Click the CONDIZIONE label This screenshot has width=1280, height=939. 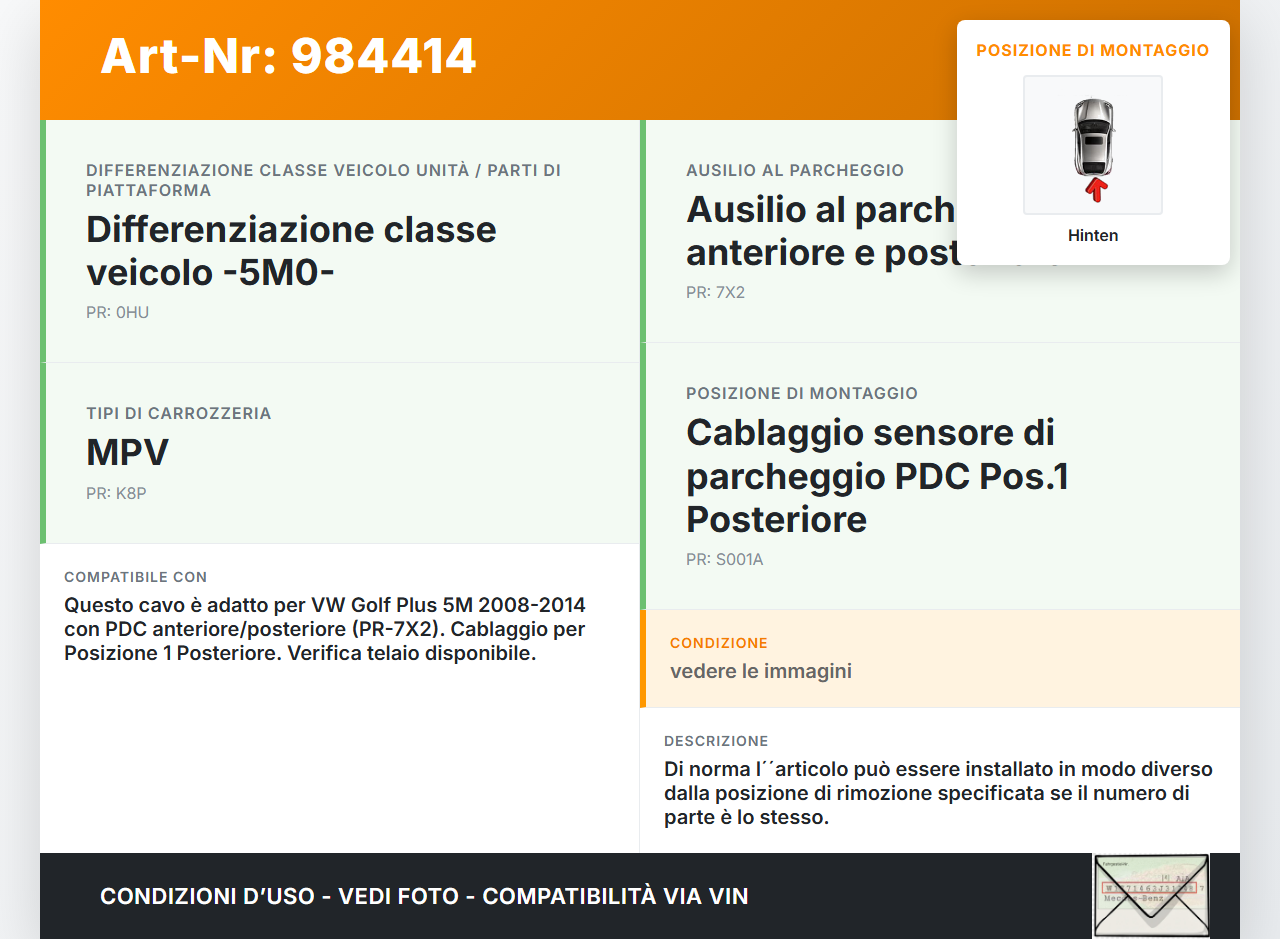coord(719,643)
